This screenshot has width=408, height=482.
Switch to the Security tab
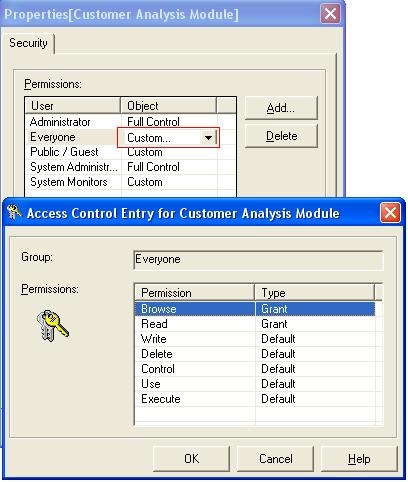[28, 43]
